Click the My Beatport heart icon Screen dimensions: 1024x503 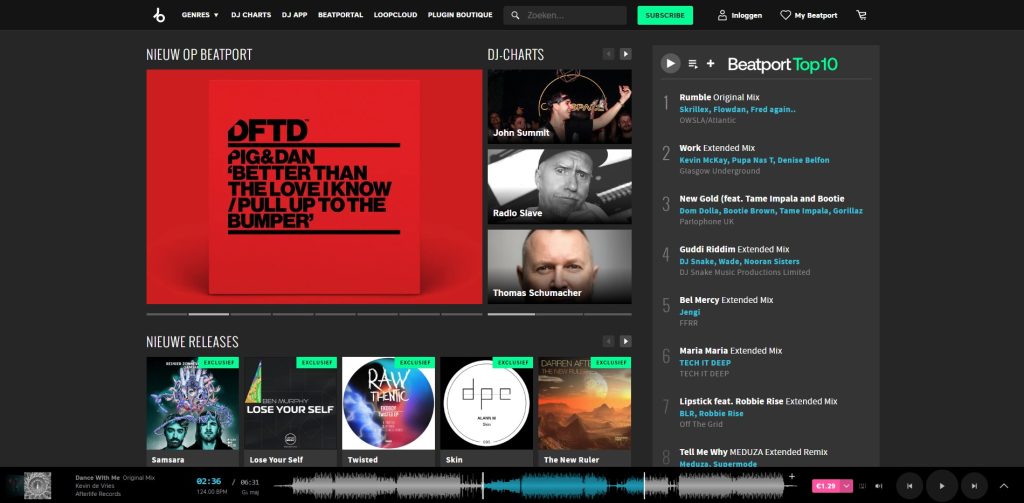click(x=786, y=15)
